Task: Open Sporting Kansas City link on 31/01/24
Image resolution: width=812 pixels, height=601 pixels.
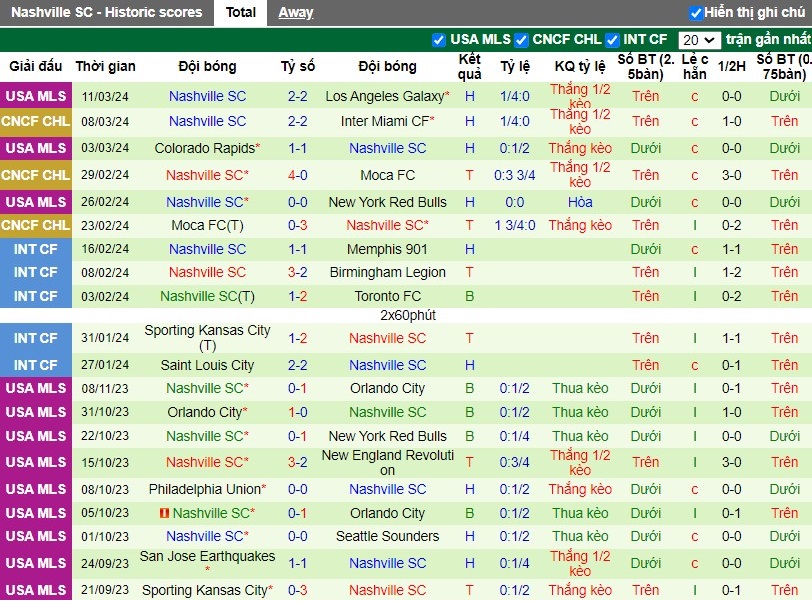Action: [207, 338]
